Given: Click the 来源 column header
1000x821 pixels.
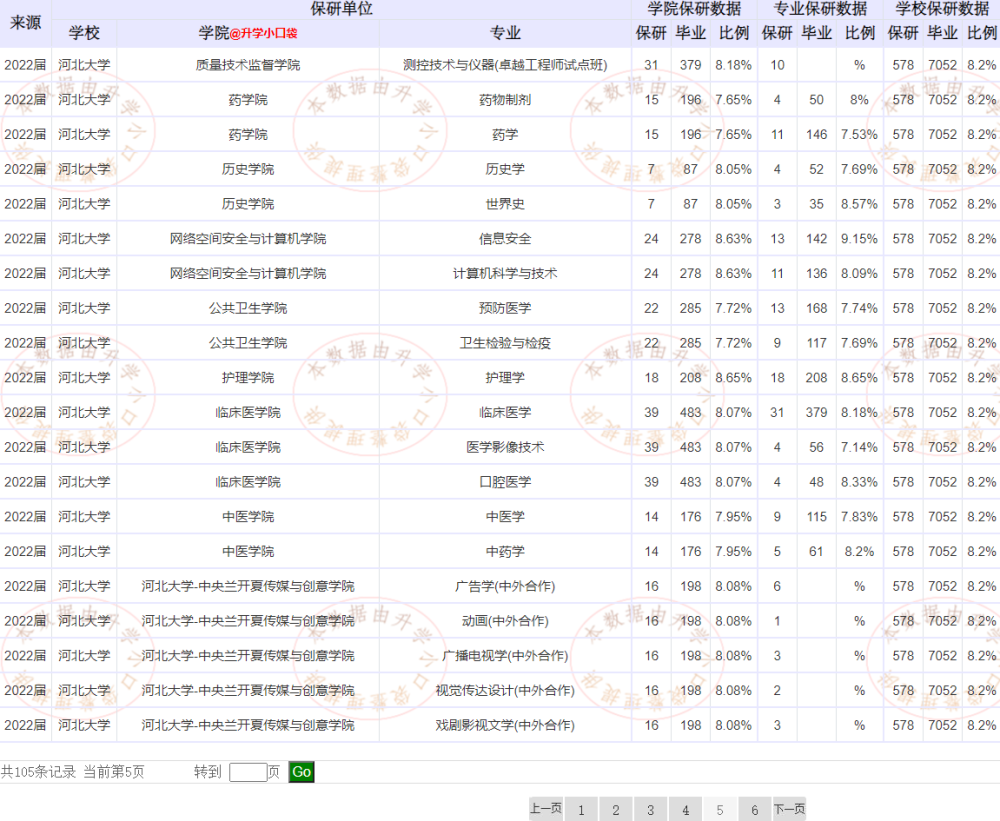Looking at the screenshot, I should [x=26, y=23].
